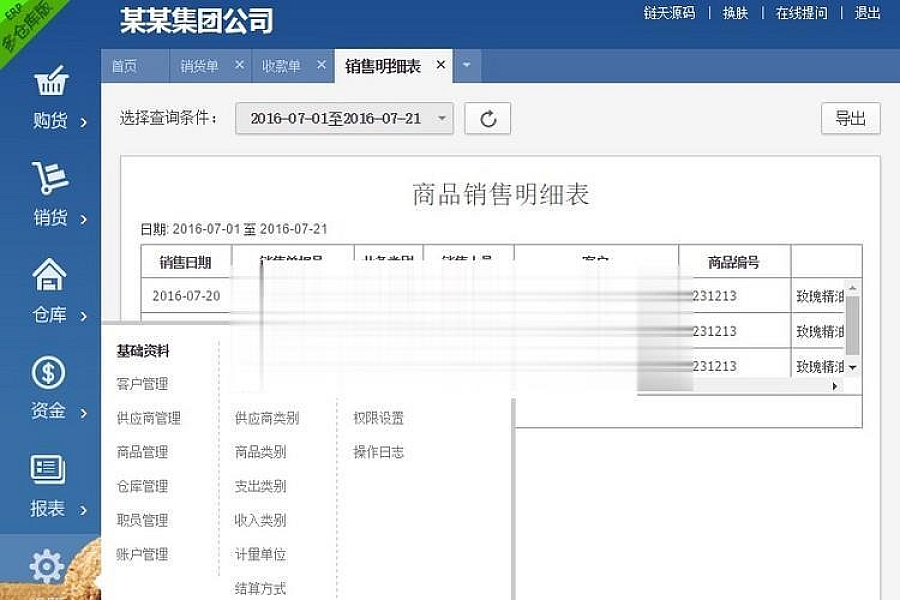This screenshot has height=600, width=900.
Task: Expand the 报表 submenu arrow
Action: [84, 510]
